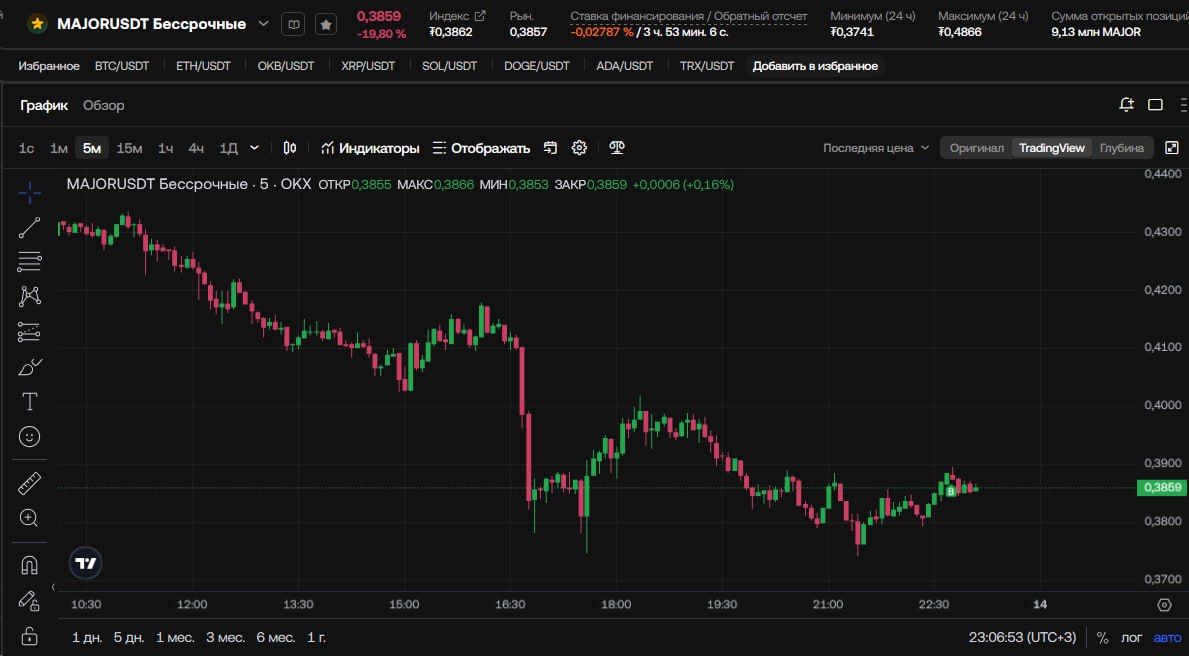The height and width of the screenshot is (656, 1189).
Task: Click the scales balance icon
Action: point(616,148)
